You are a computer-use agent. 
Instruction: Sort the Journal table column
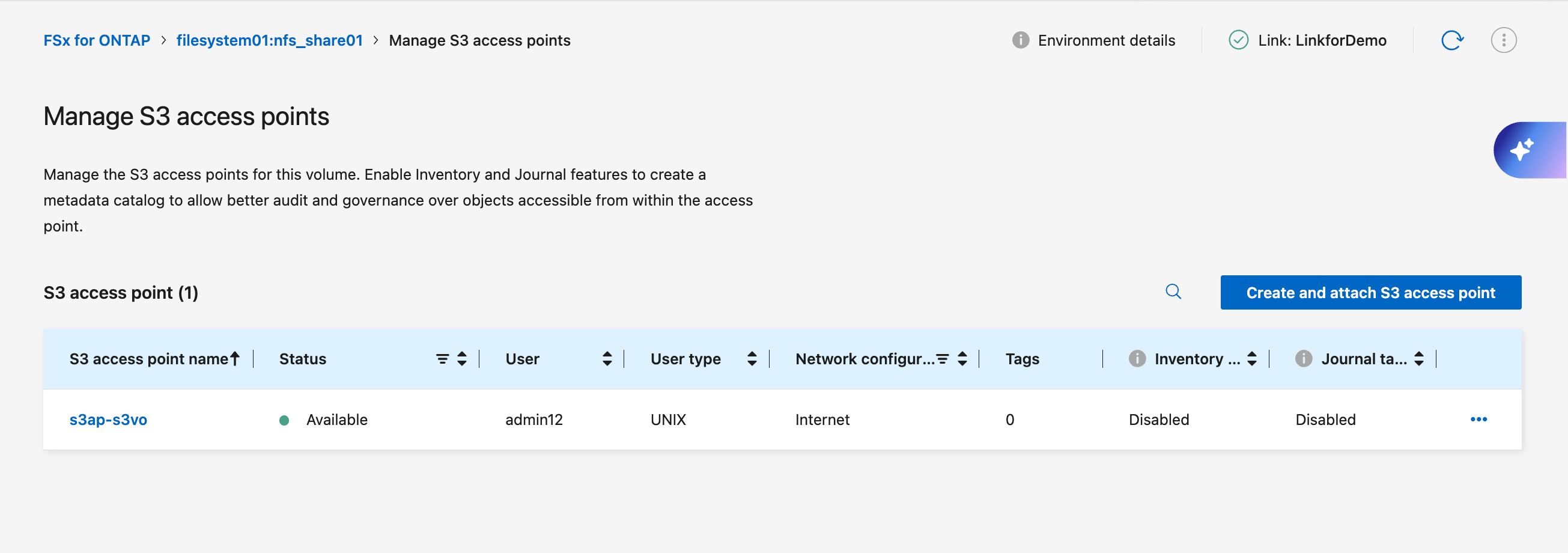pyautogui.click(x=1419, y=359)
